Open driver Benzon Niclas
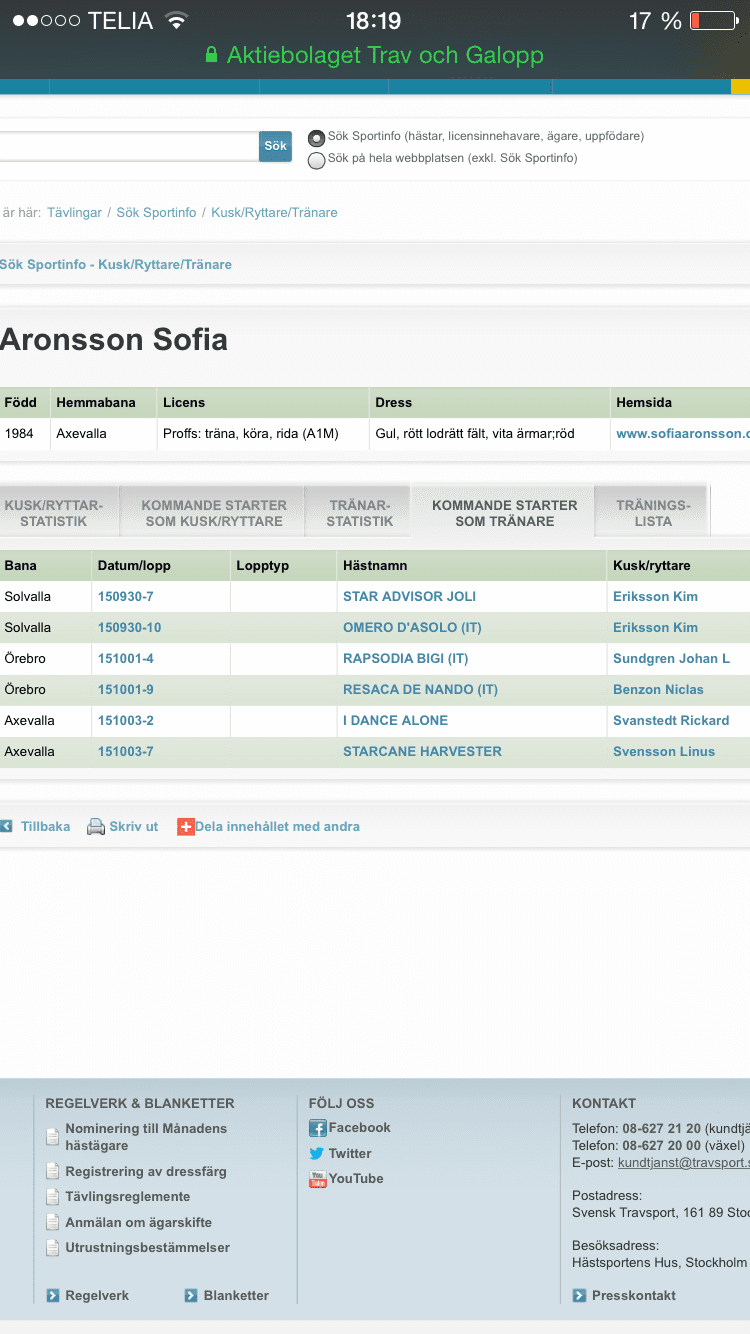Viewport: 750px width, 1334px height. [658, 690]
